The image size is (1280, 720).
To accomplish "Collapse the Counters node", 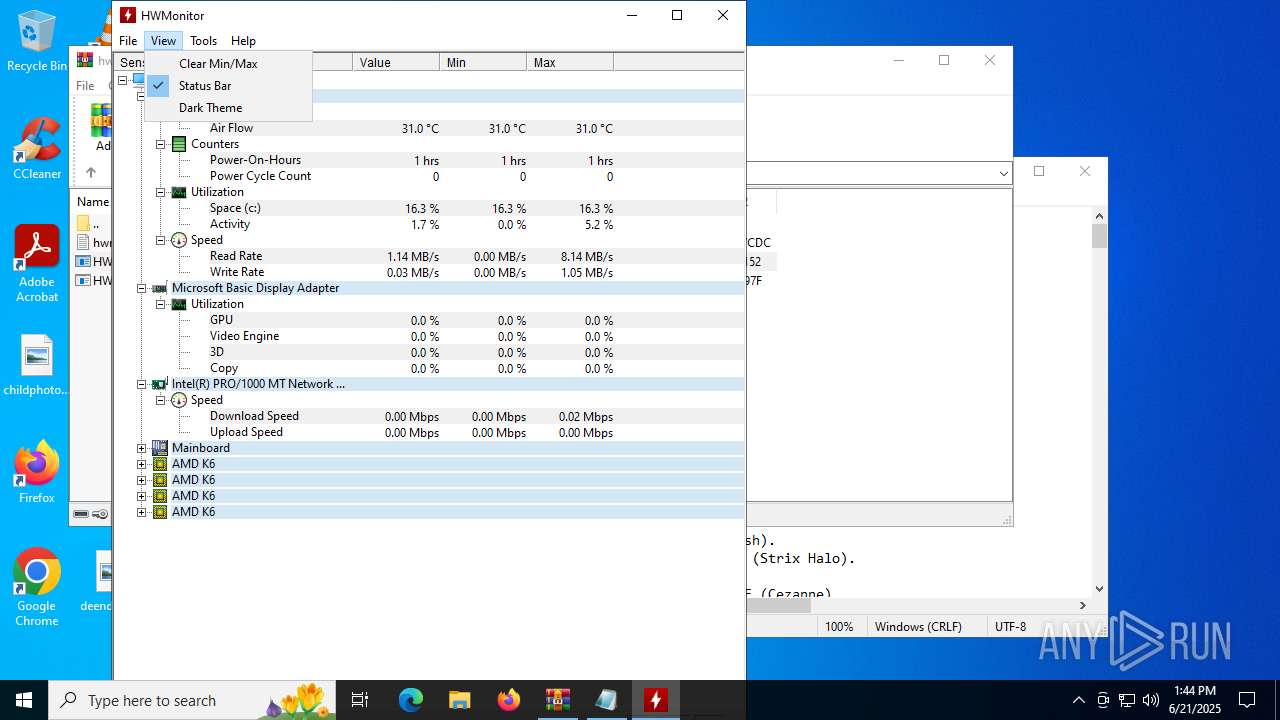I will [160, 144].
